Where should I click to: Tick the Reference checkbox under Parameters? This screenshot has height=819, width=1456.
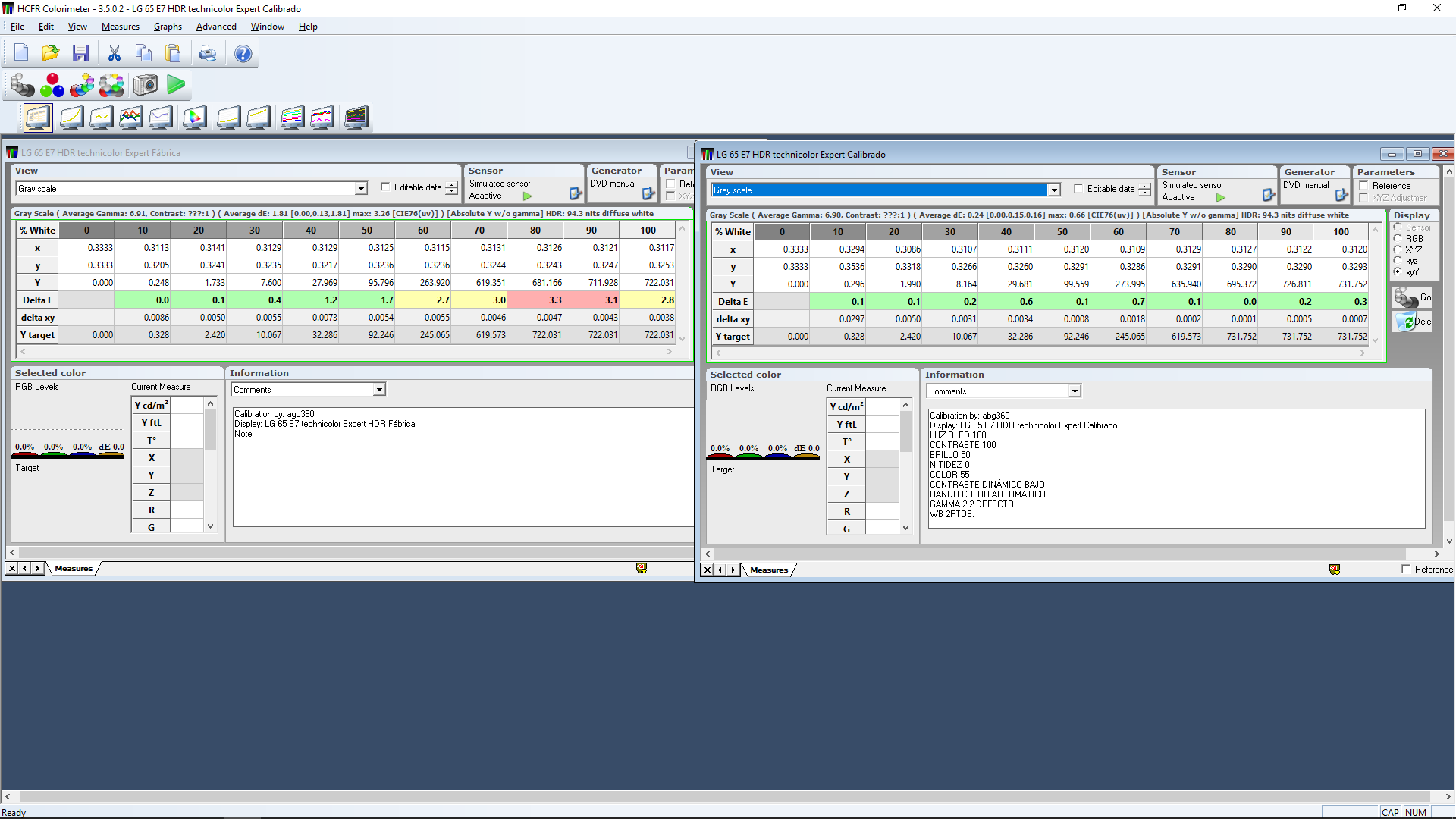[1364, 186]
